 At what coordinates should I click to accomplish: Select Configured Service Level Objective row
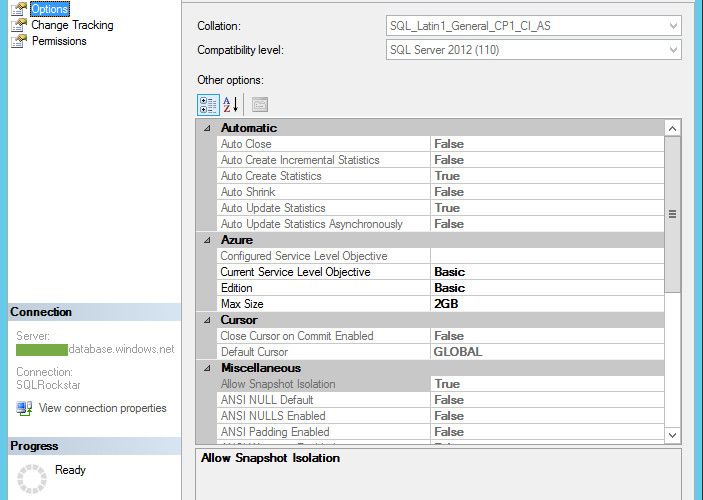pos(440,256)
